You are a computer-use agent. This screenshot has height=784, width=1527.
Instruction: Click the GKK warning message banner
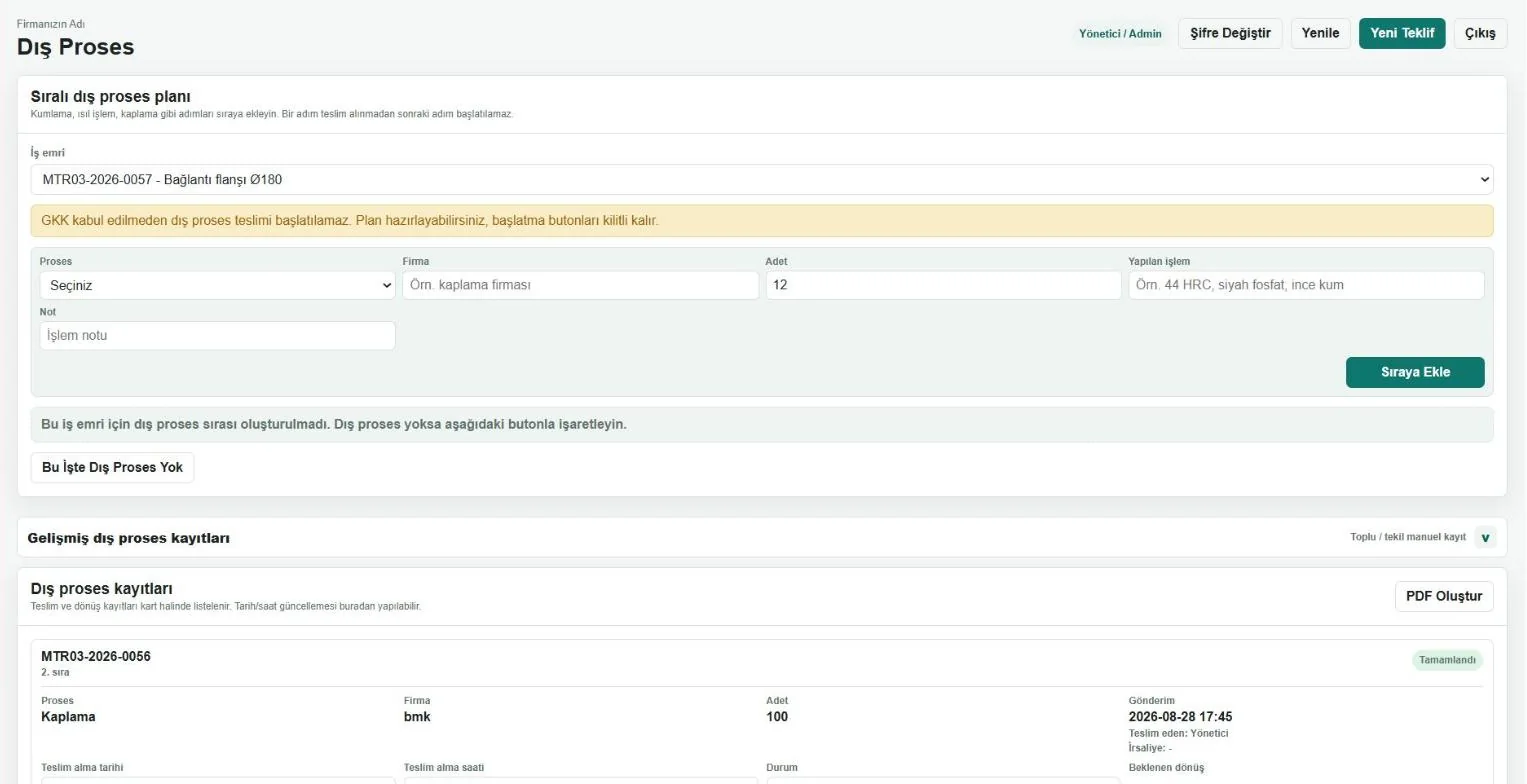tap(761, 220)
